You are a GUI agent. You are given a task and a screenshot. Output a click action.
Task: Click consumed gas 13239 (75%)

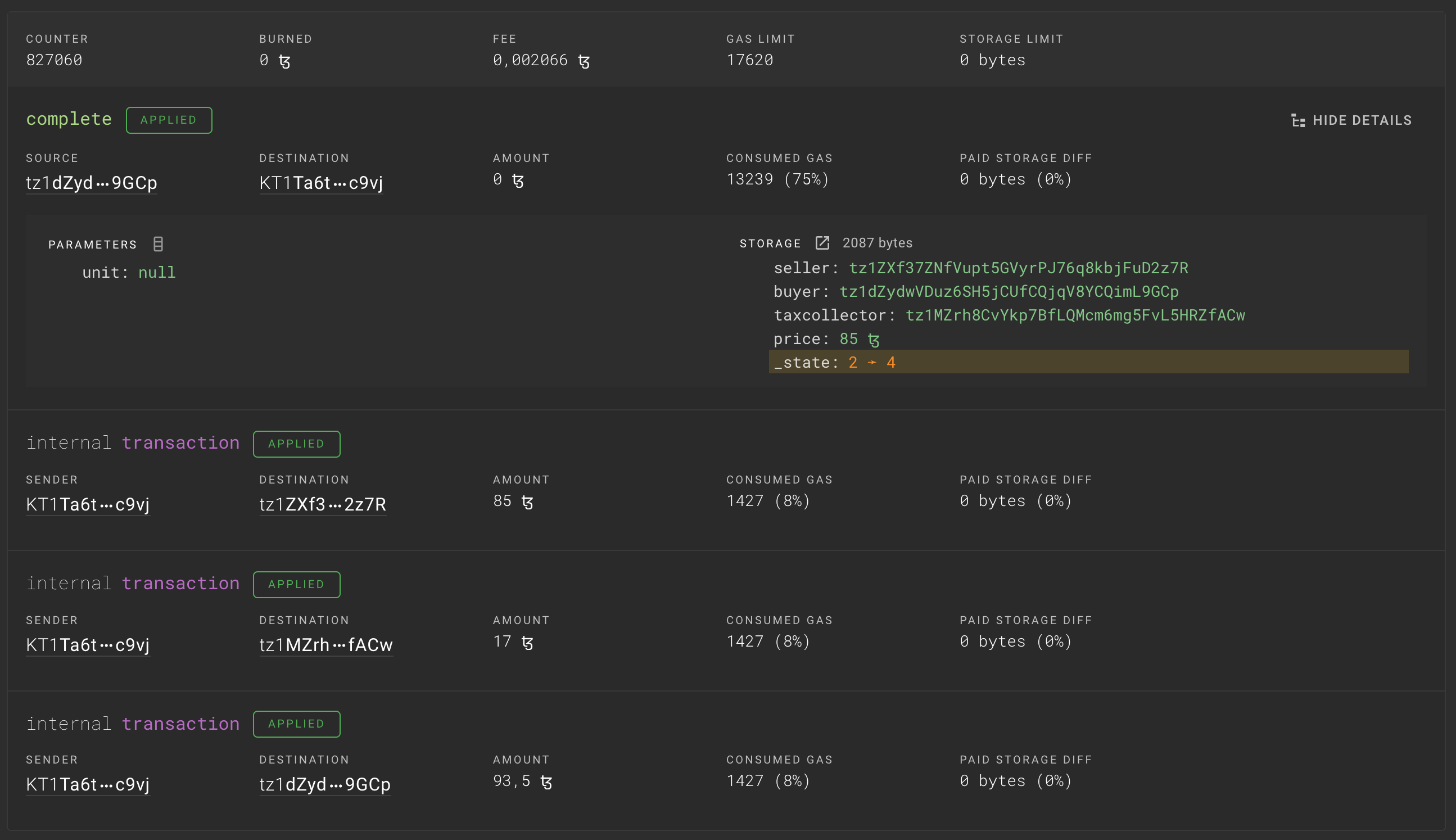click(777, 179)
